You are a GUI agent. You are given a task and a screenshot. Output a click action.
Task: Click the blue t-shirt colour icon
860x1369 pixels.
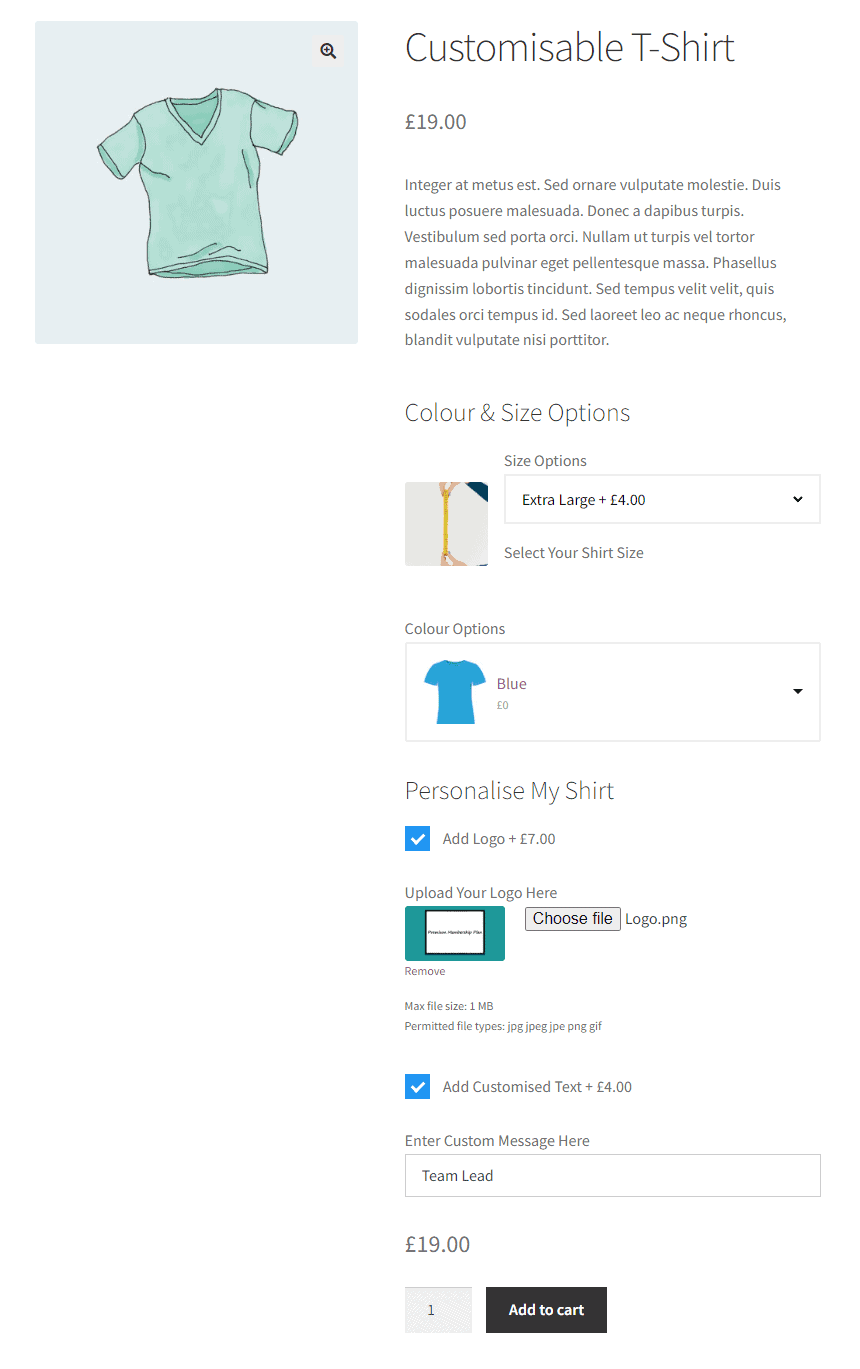pyautogui.click(x=455, y=692)
